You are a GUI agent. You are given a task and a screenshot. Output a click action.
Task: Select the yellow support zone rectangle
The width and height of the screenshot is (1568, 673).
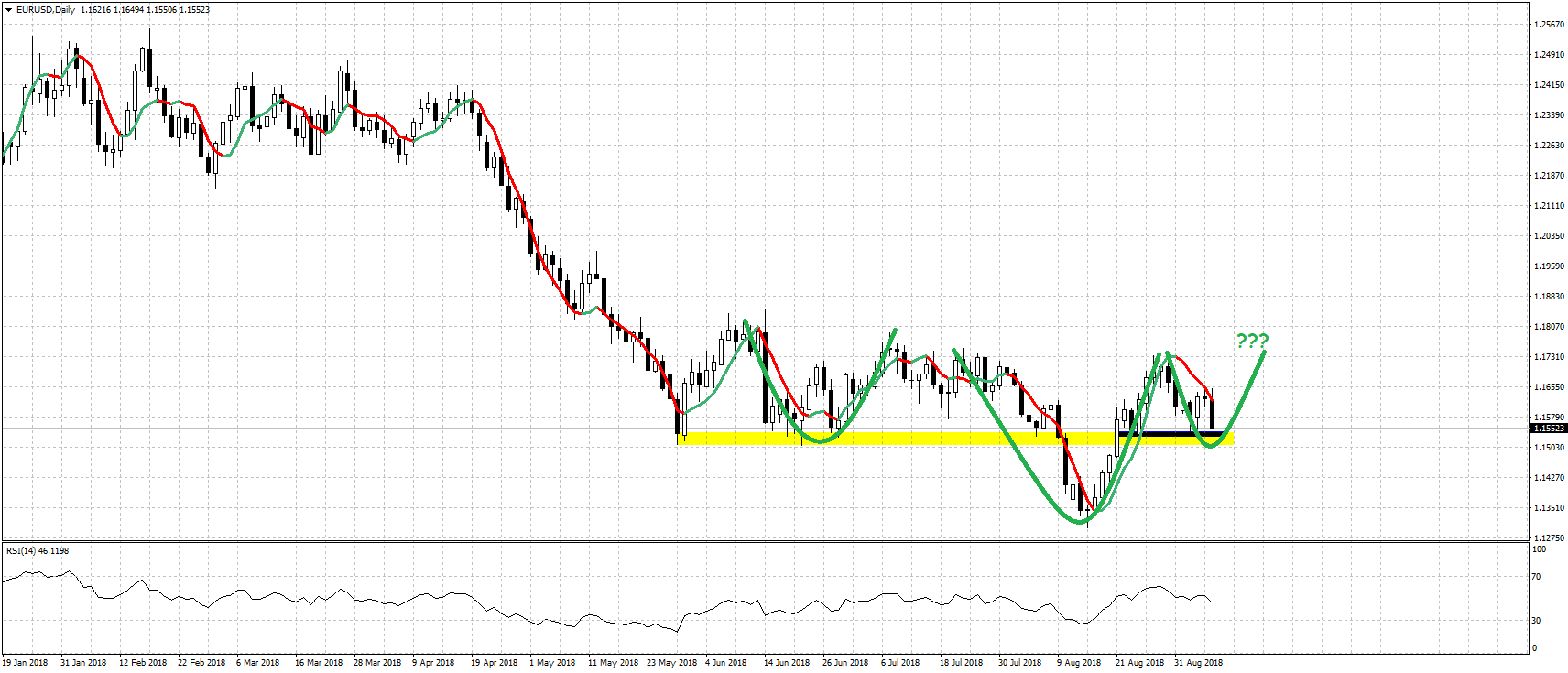pyautogui.click(x=955, y=439)
